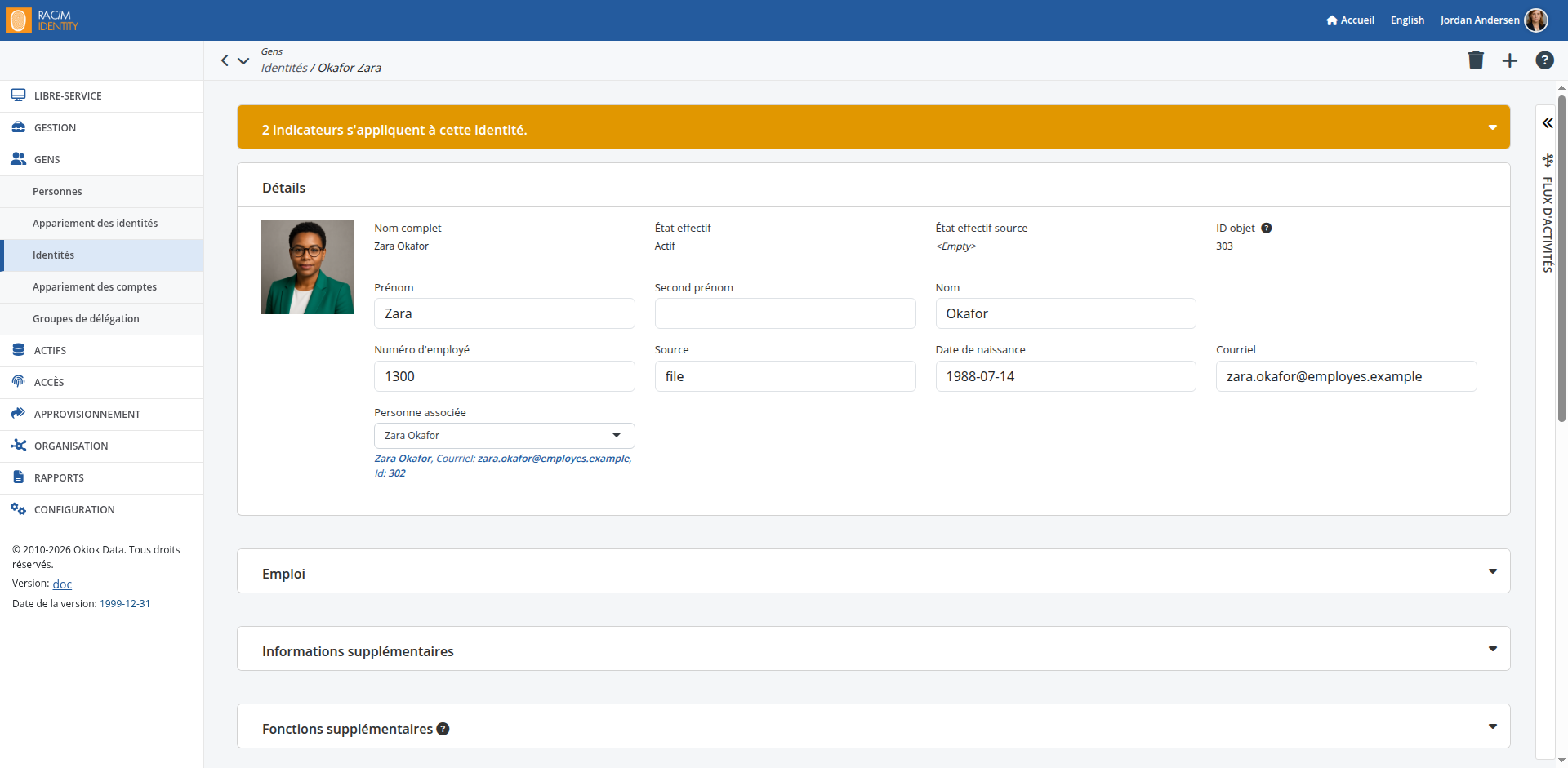Click Zara Okafor's profile photo
The height and width of the screenshot is (768, 1568).
(307, 267)
